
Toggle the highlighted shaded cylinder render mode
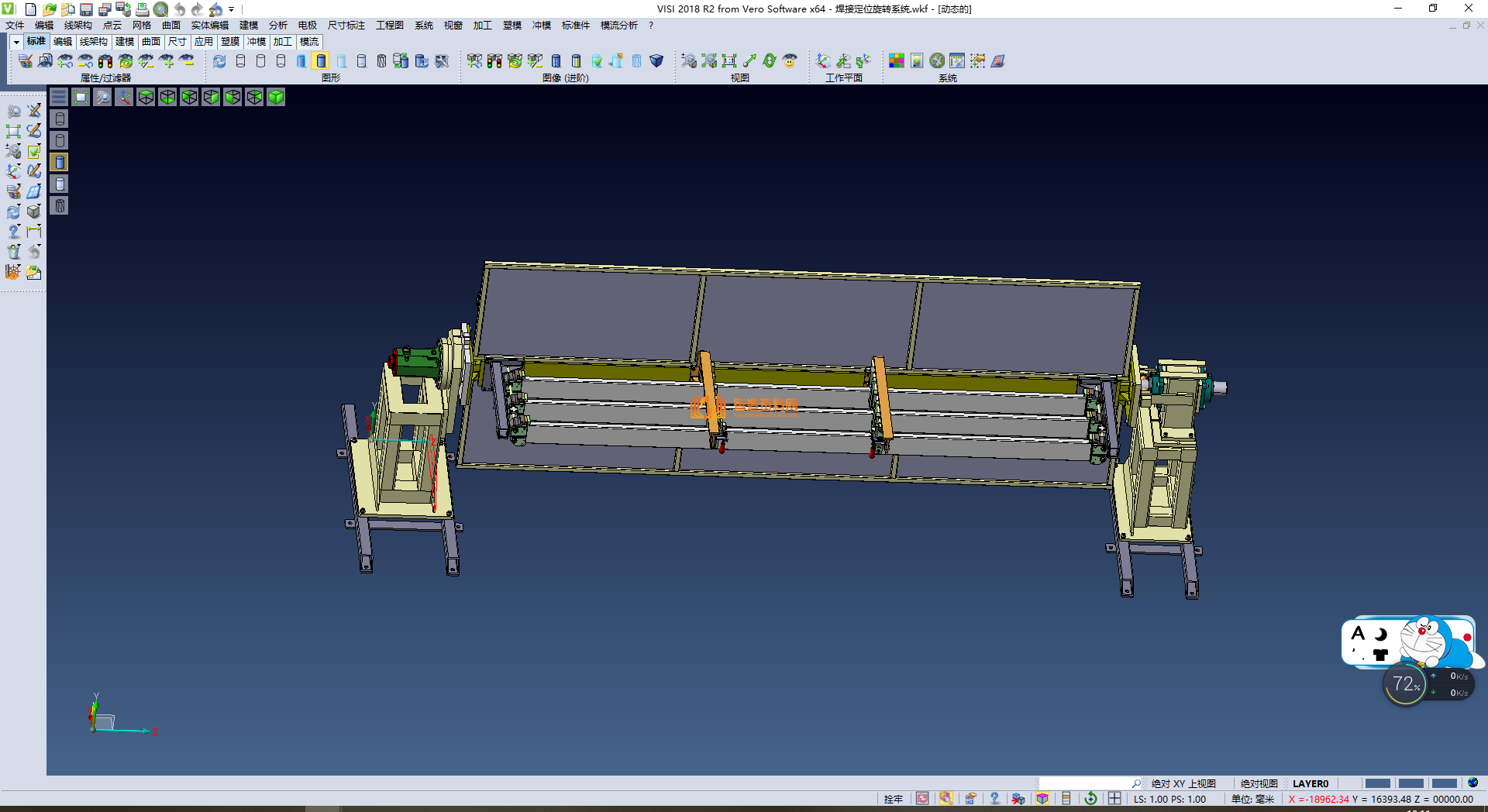(x=321, y=61)
